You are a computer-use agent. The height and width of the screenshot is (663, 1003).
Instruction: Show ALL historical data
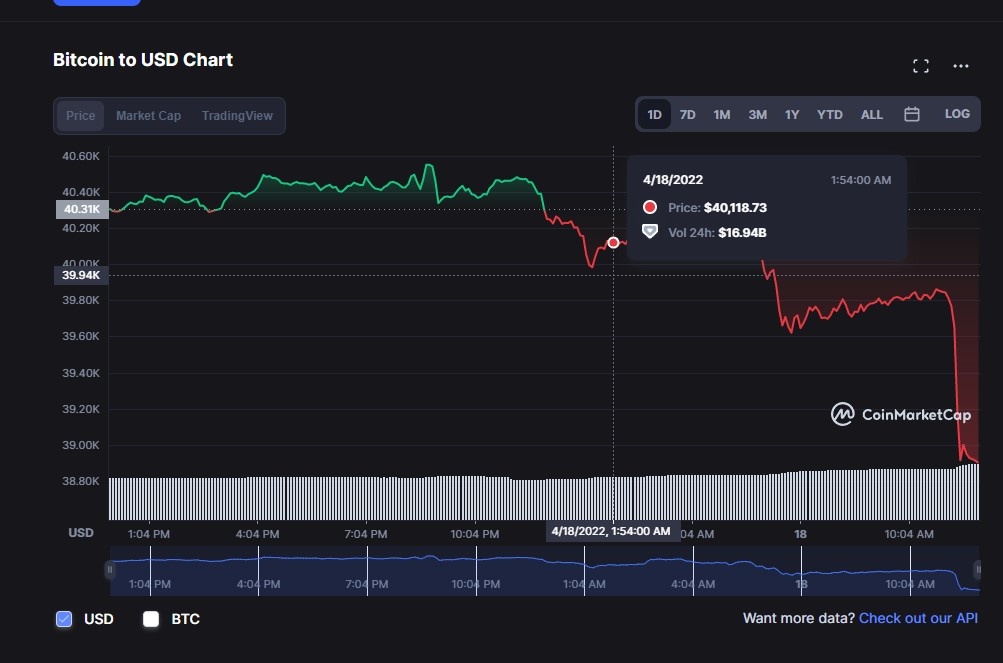click(x=870, y=114)
